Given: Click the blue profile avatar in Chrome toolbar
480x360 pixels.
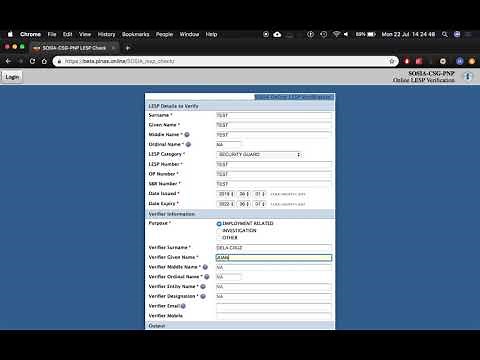Looking at the screenshot, I should (460, 61).
